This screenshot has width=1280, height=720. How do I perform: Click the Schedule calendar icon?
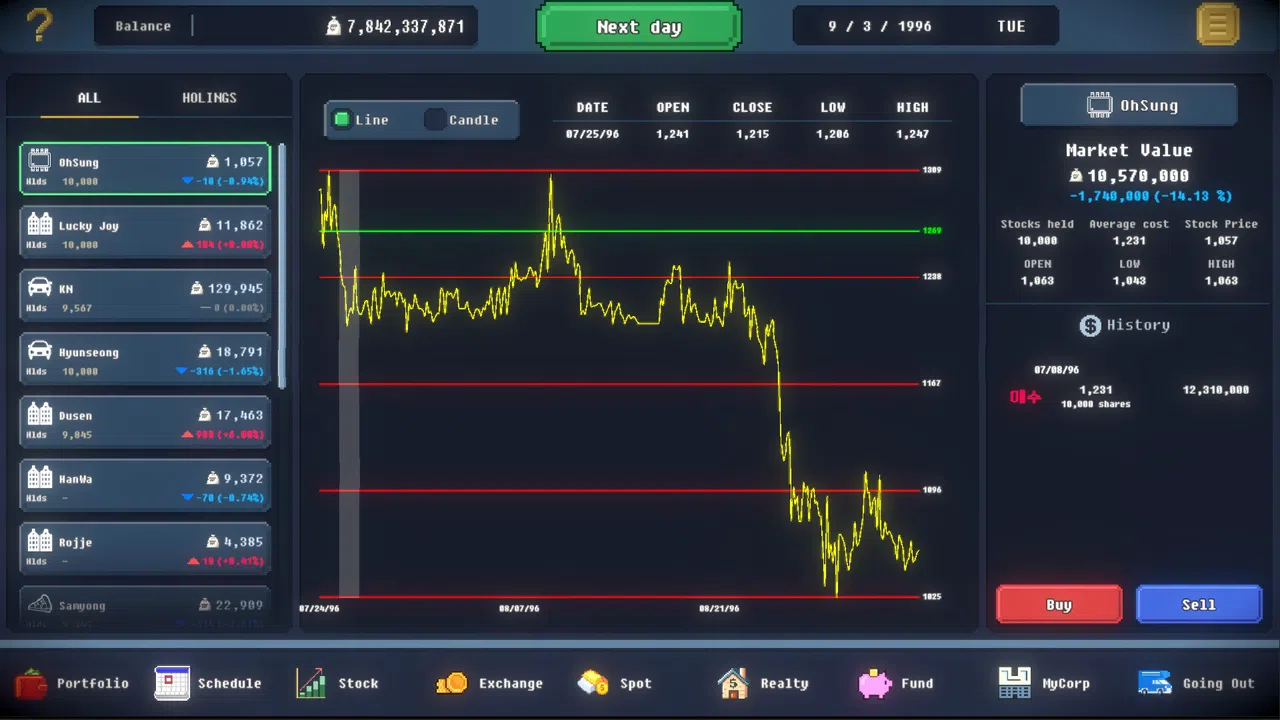pos(172,683)
